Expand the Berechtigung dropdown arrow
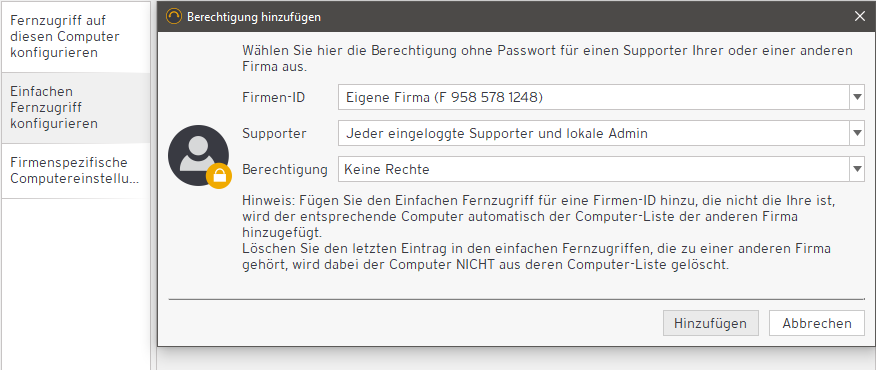This screenshot has height=370, width=876. (858, 169)
